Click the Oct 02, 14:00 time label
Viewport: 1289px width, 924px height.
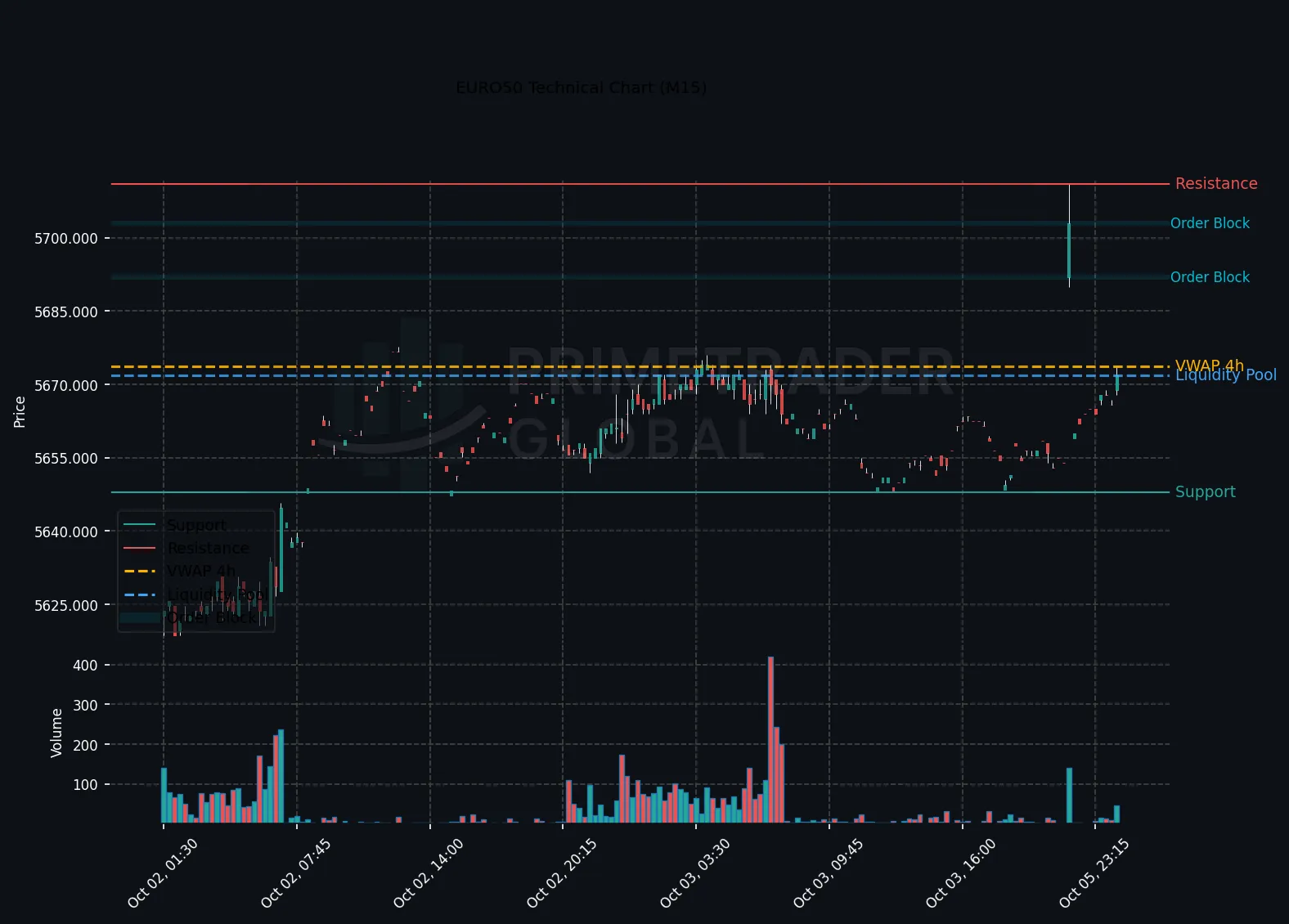pos(428,873)
